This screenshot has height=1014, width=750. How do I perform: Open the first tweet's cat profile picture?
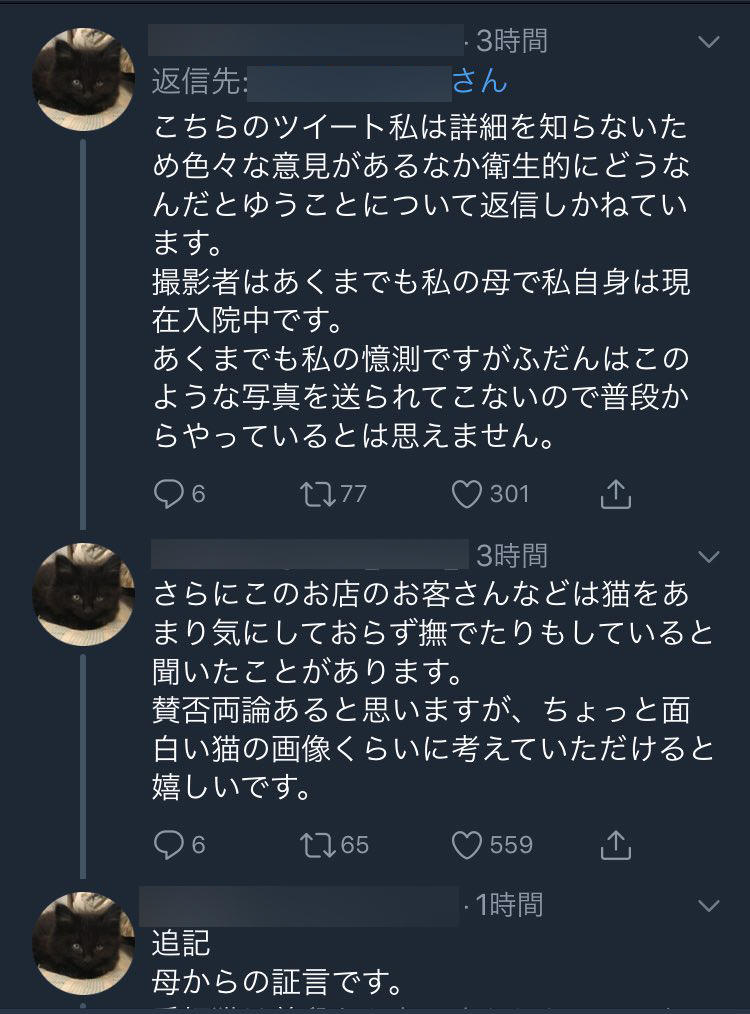pos(84,80)
